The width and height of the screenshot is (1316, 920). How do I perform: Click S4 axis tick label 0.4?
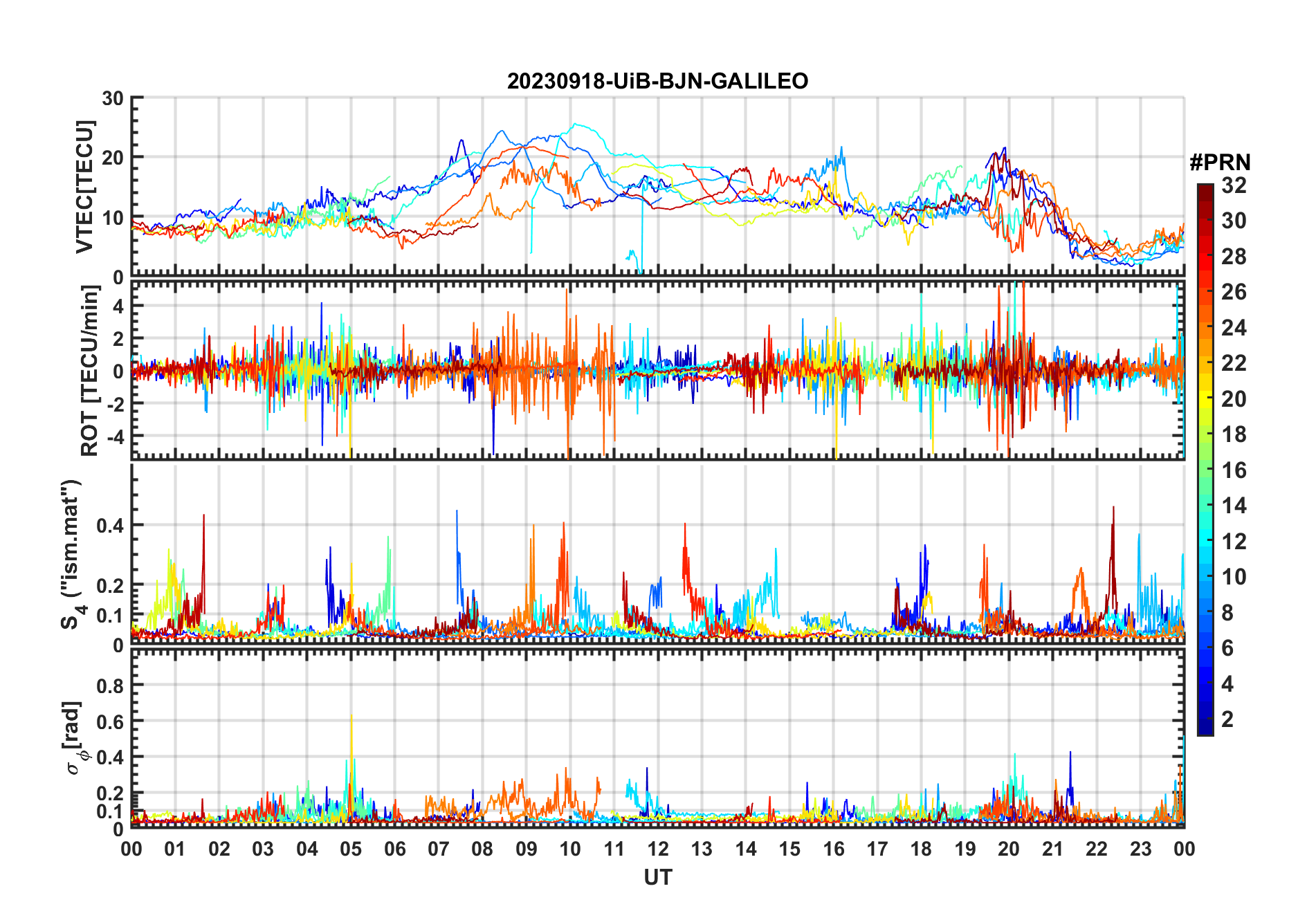pyautogui.click(x=110, y=525)
